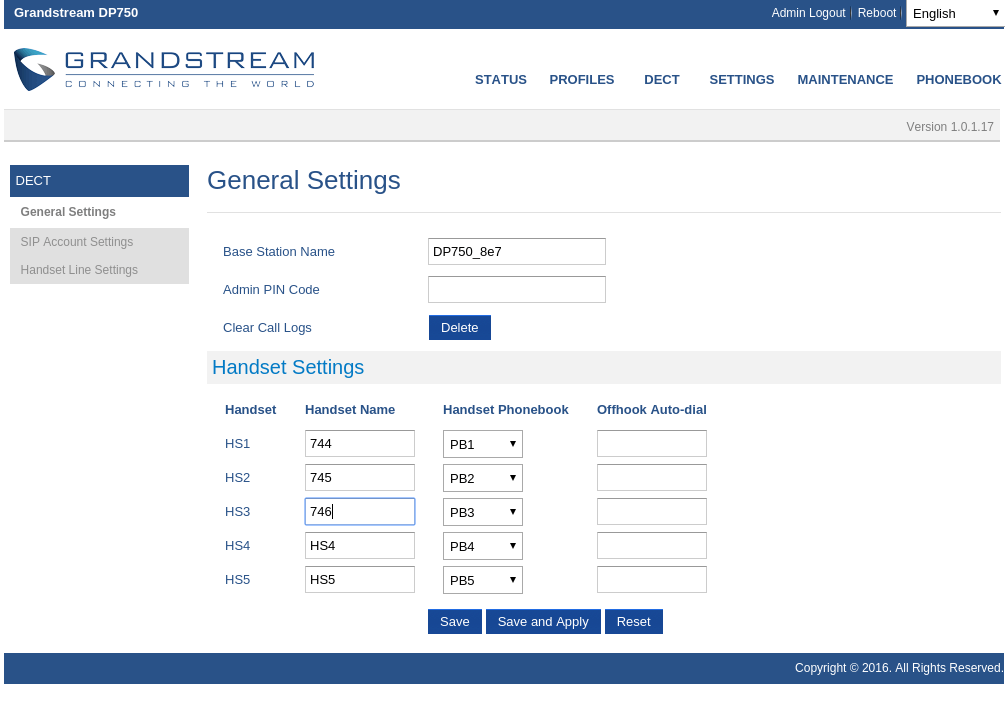Open the PB5 phonebook dropdown

[x=483, y=580]
